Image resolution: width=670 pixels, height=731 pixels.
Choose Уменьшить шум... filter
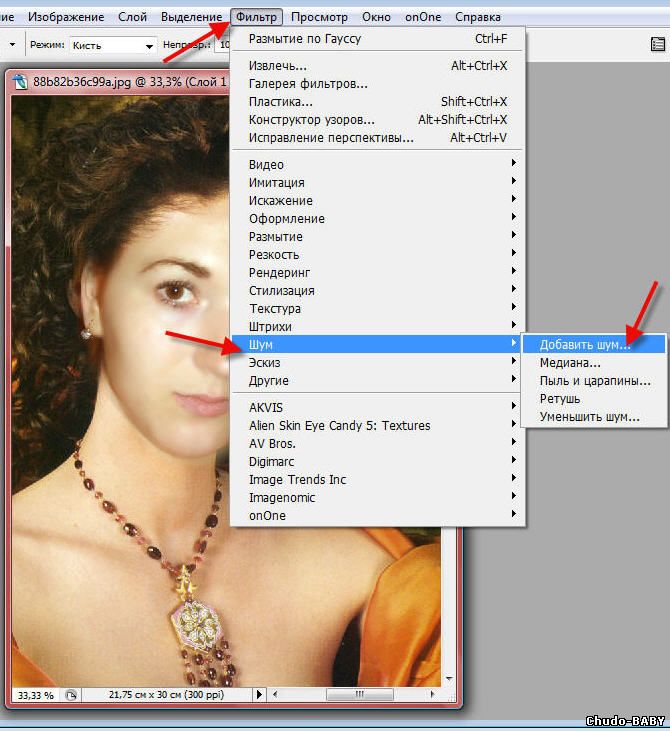594,417
